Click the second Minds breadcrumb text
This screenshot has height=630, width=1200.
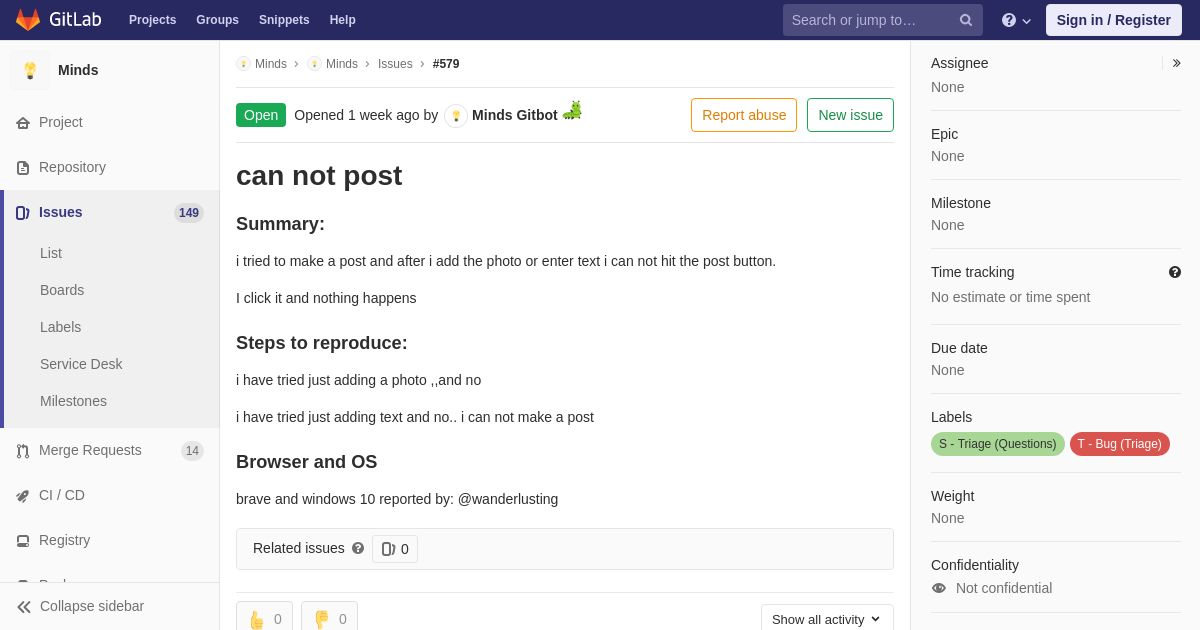(x=342, y=64)
